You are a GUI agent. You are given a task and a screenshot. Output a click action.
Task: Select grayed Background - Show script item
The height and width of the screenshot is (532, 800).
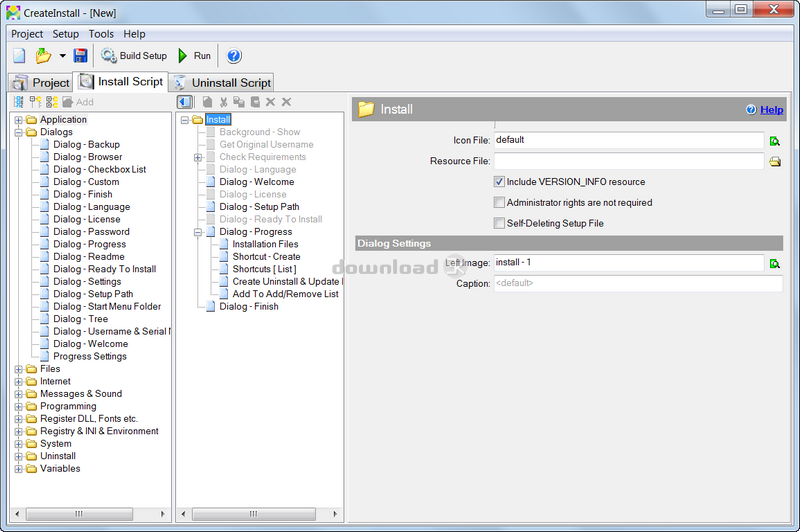pos(260,132)
